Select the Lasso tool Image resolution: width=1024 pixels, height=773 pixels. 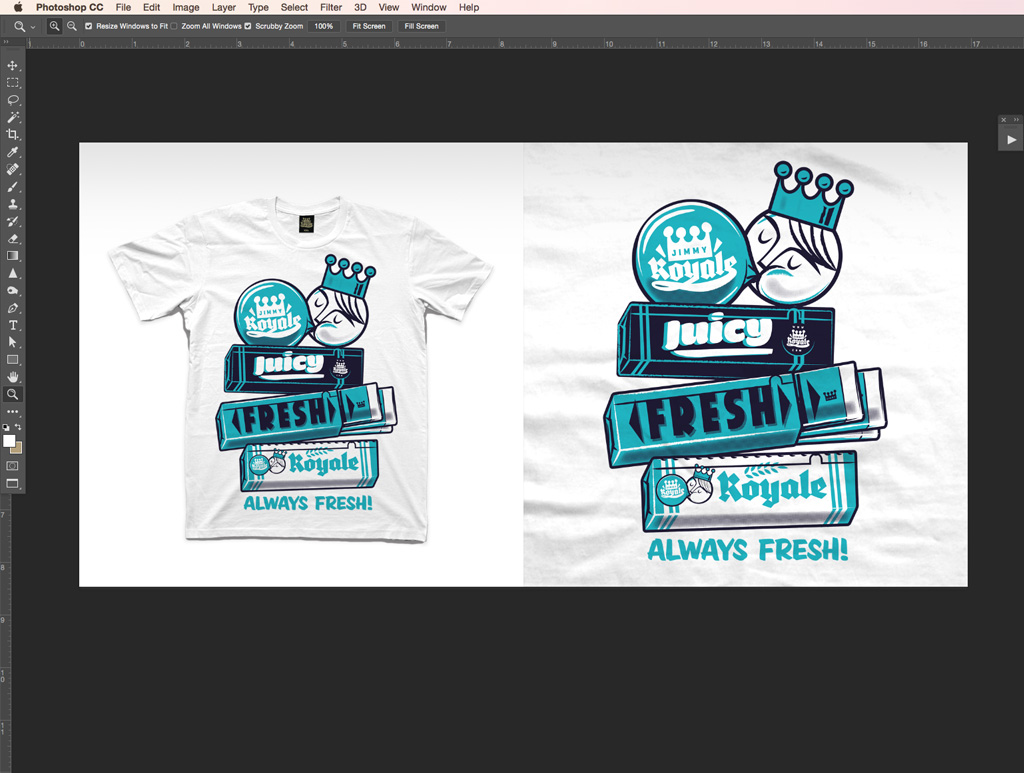click(13, 100)
